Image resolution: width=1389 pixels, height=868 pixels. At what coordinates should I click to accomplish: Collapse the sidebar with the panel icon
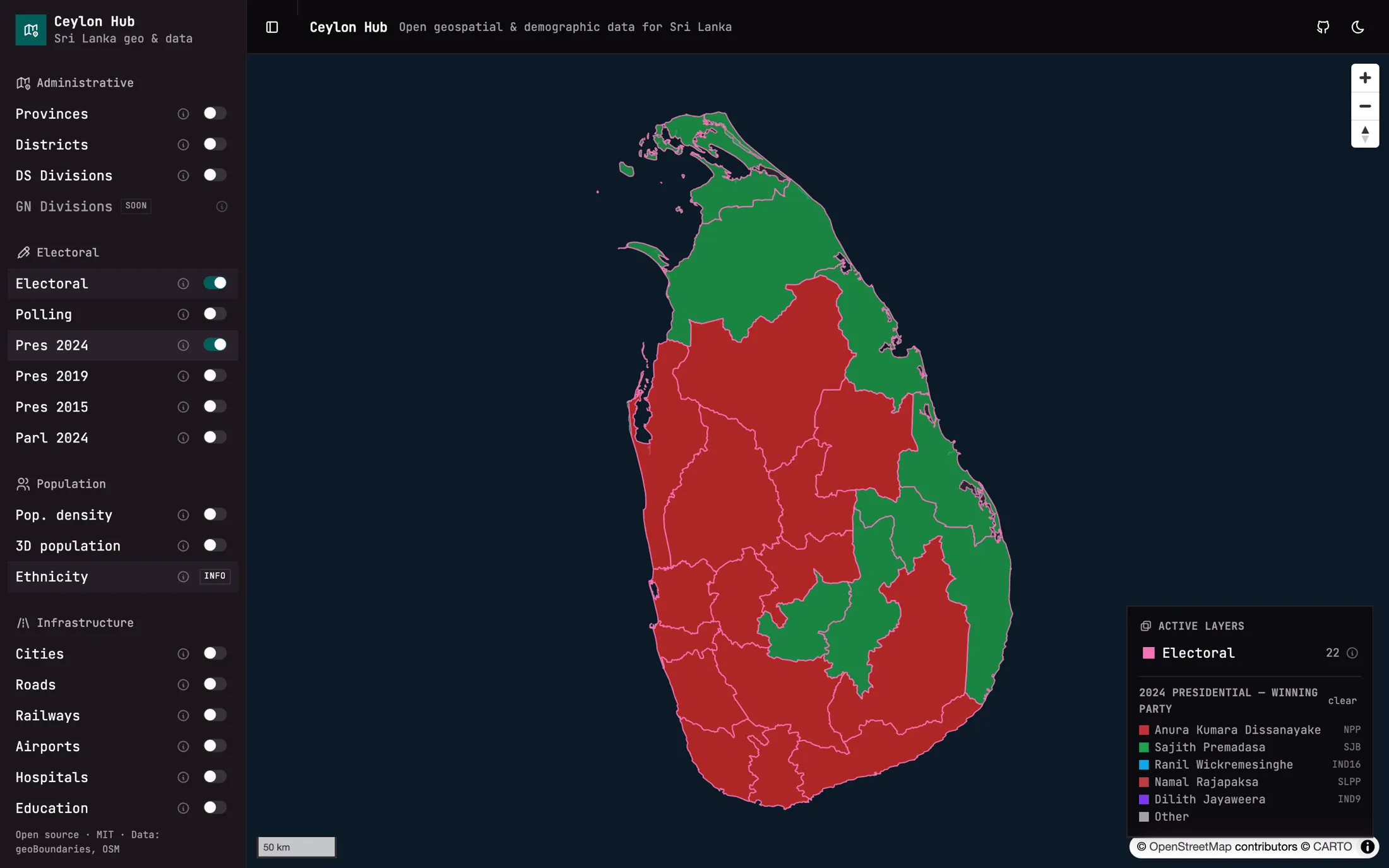pyautogui.click(x=272, y=27)
